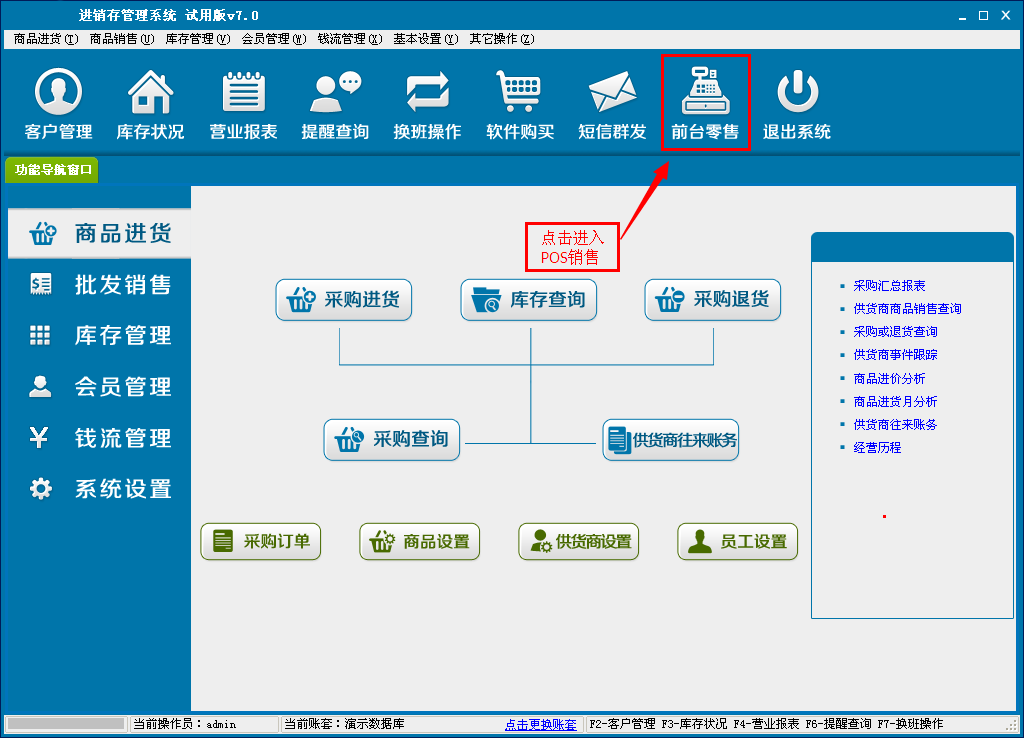Click 退出系统 power icon

797,93
